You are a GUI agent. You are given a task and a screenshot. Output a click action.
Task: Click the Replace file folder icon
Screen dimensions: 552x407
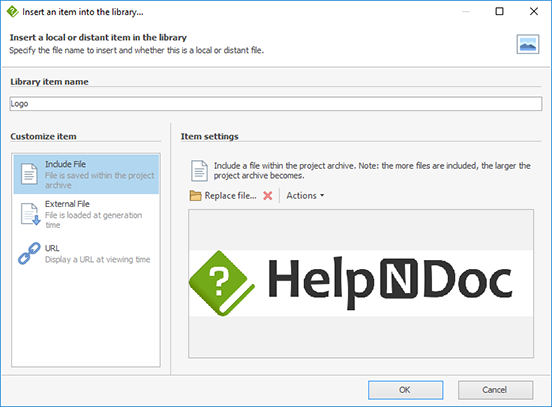coord(195,196)
